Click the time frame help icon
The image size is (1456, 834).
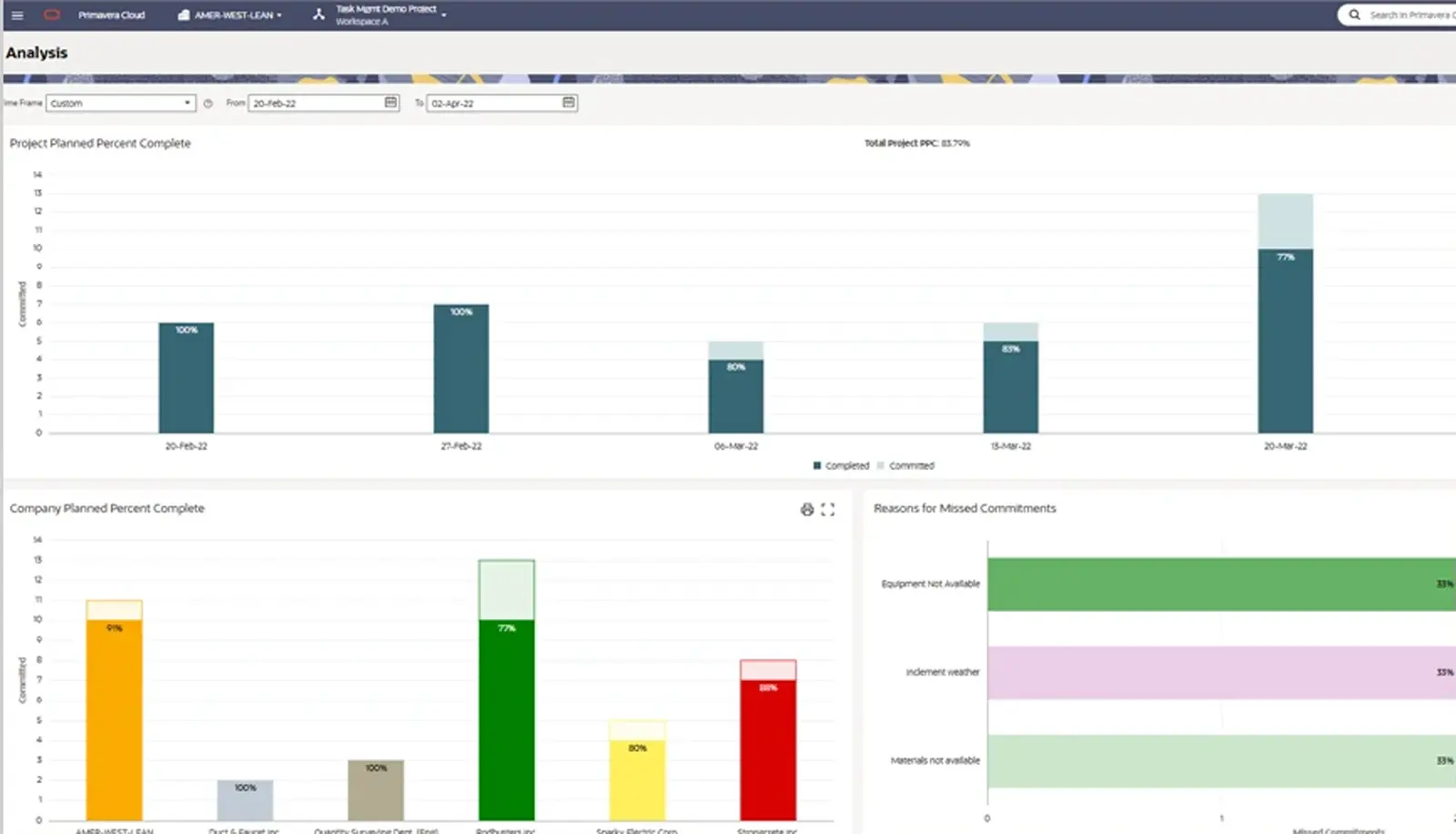coord(208,104)
